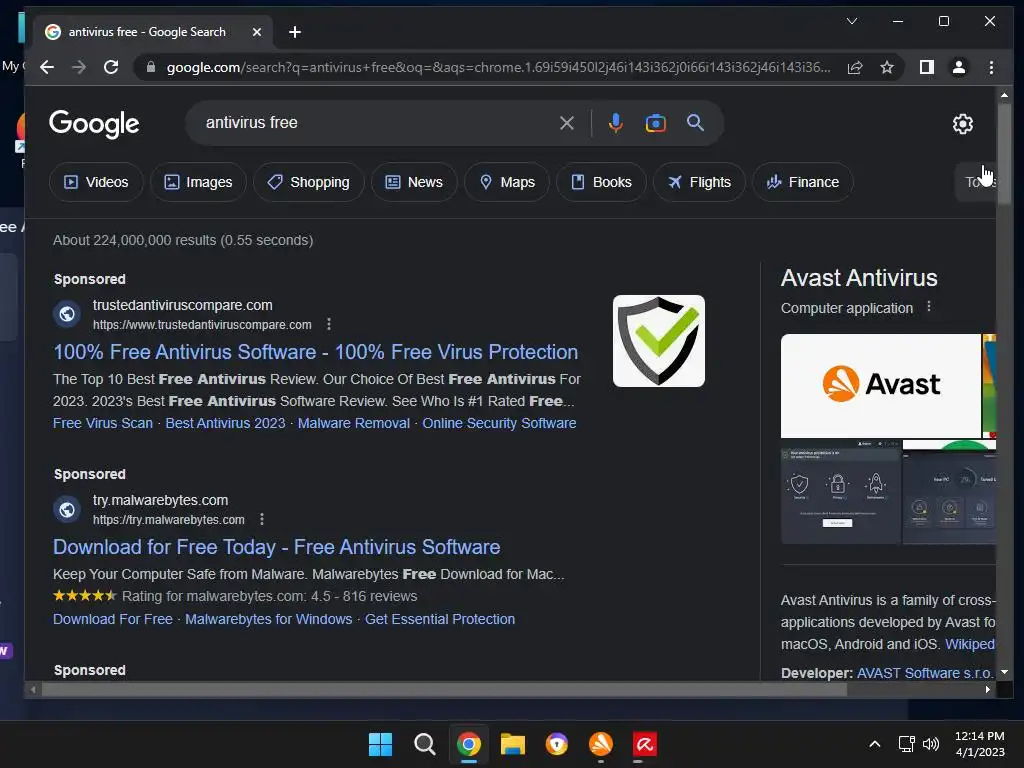Open Avast from the taskbar
The height and width of the screenshot is (768, 1024).
tap(601, 744)
